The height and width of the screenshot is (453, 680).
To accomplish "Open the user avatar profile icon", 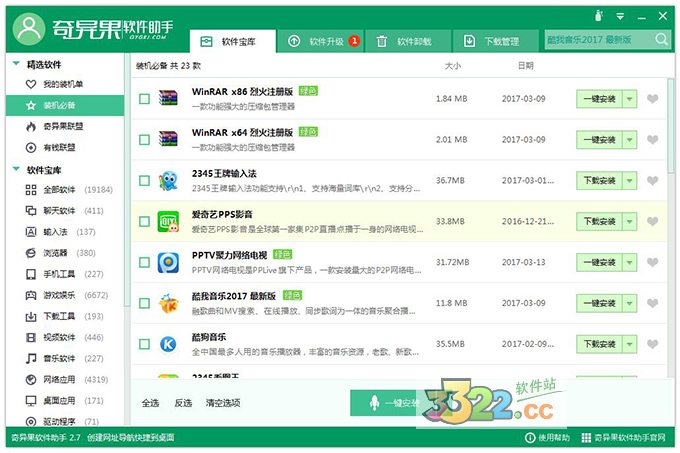I will coord(29,29).
